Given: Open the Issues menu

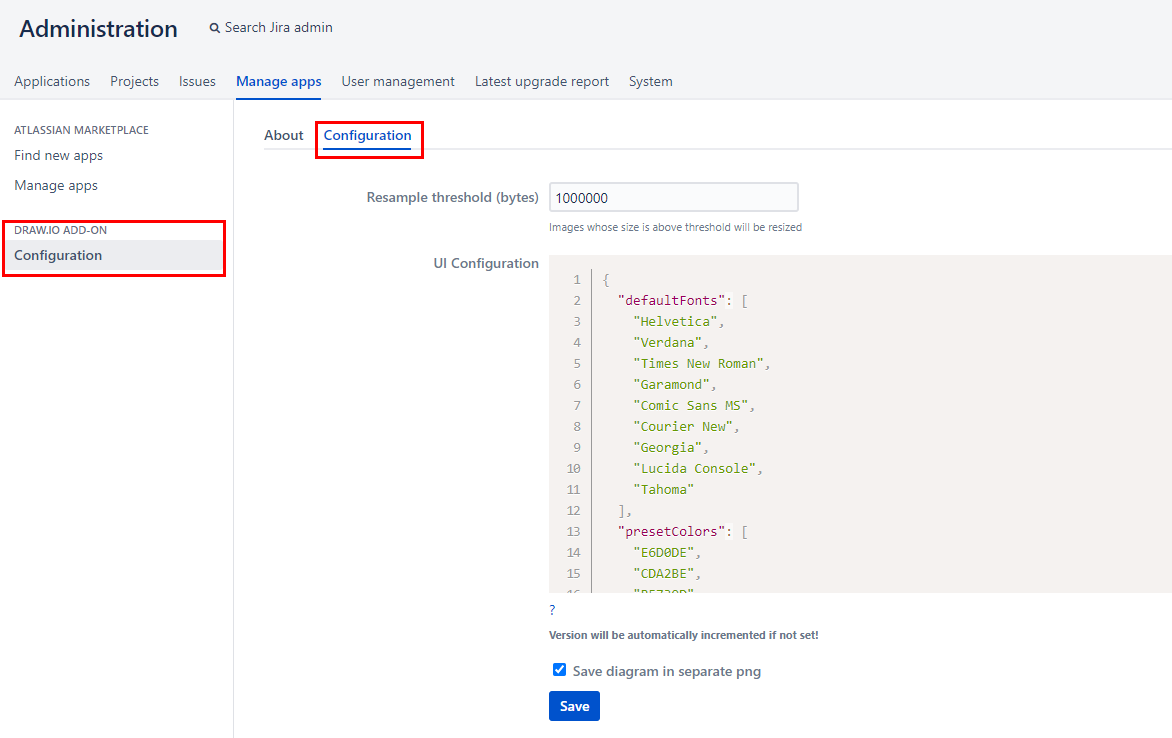Looking at the screenshot, I should tap(197, 81).
